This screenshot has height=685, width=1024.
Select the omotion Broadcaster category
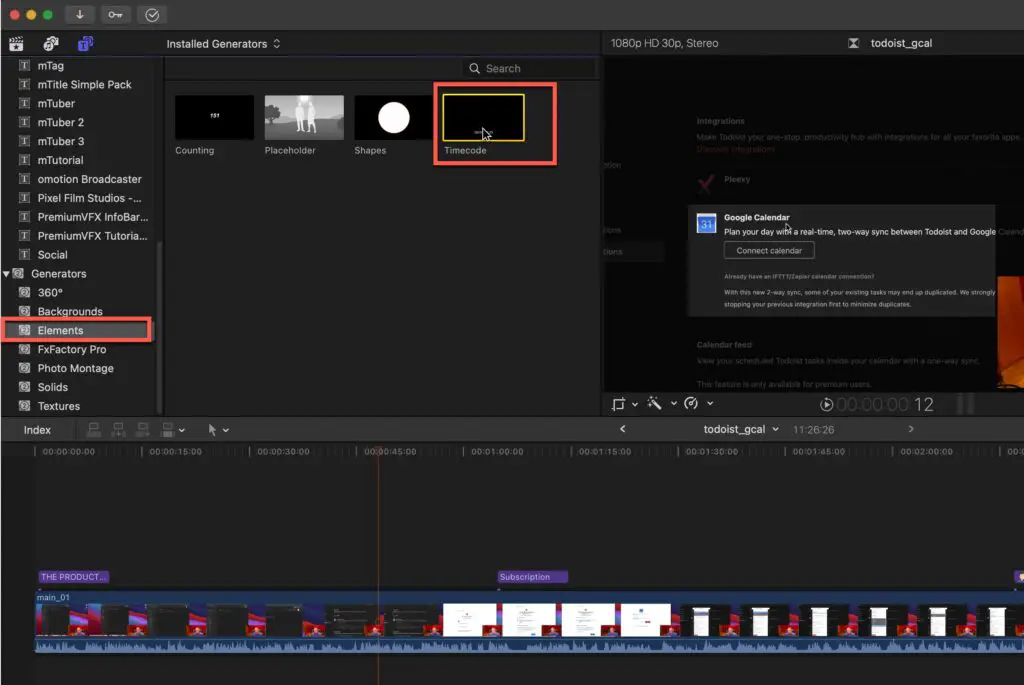click(89, 179)
